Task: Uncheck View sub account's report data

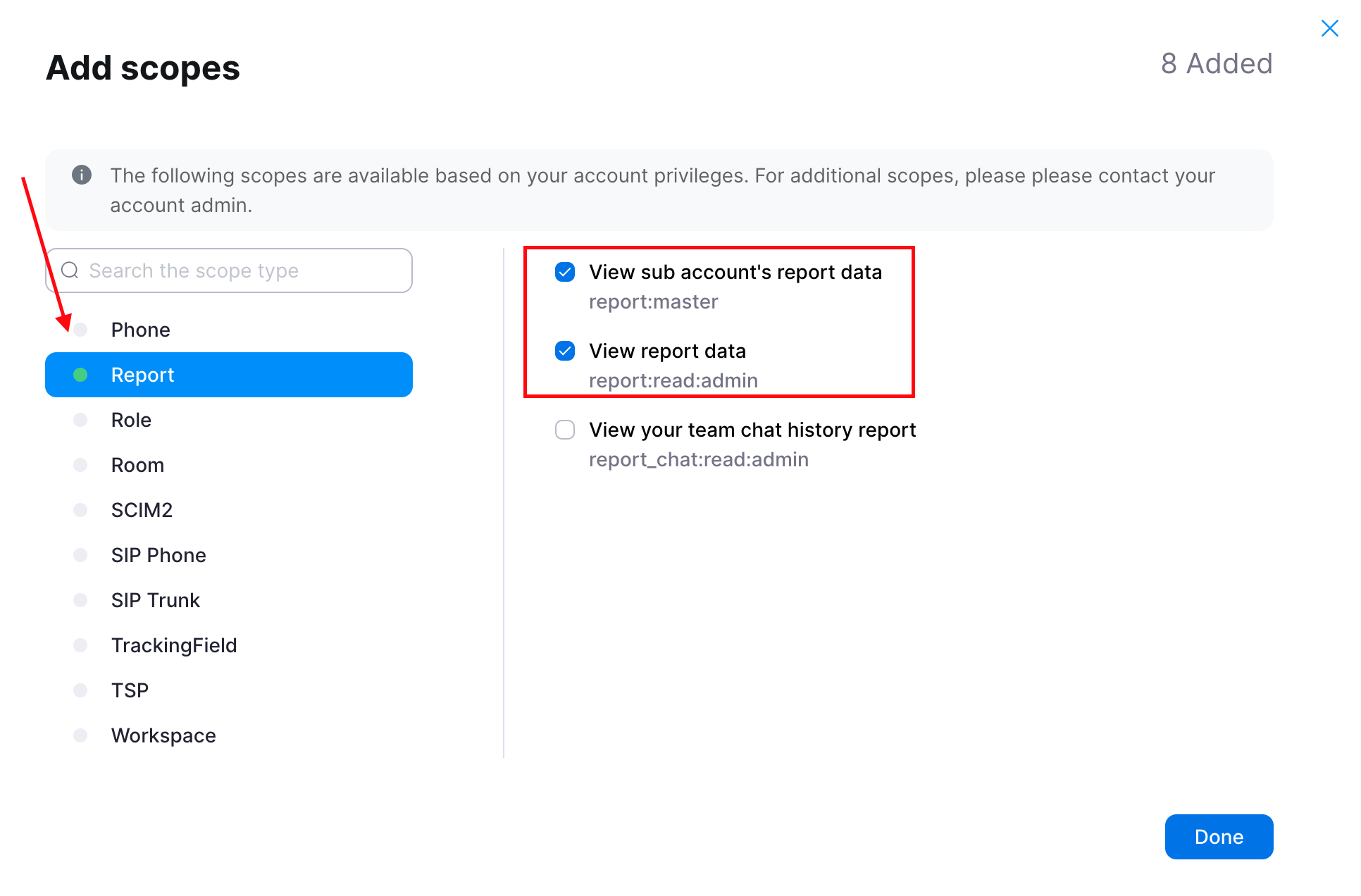Action: pos(565,272)
